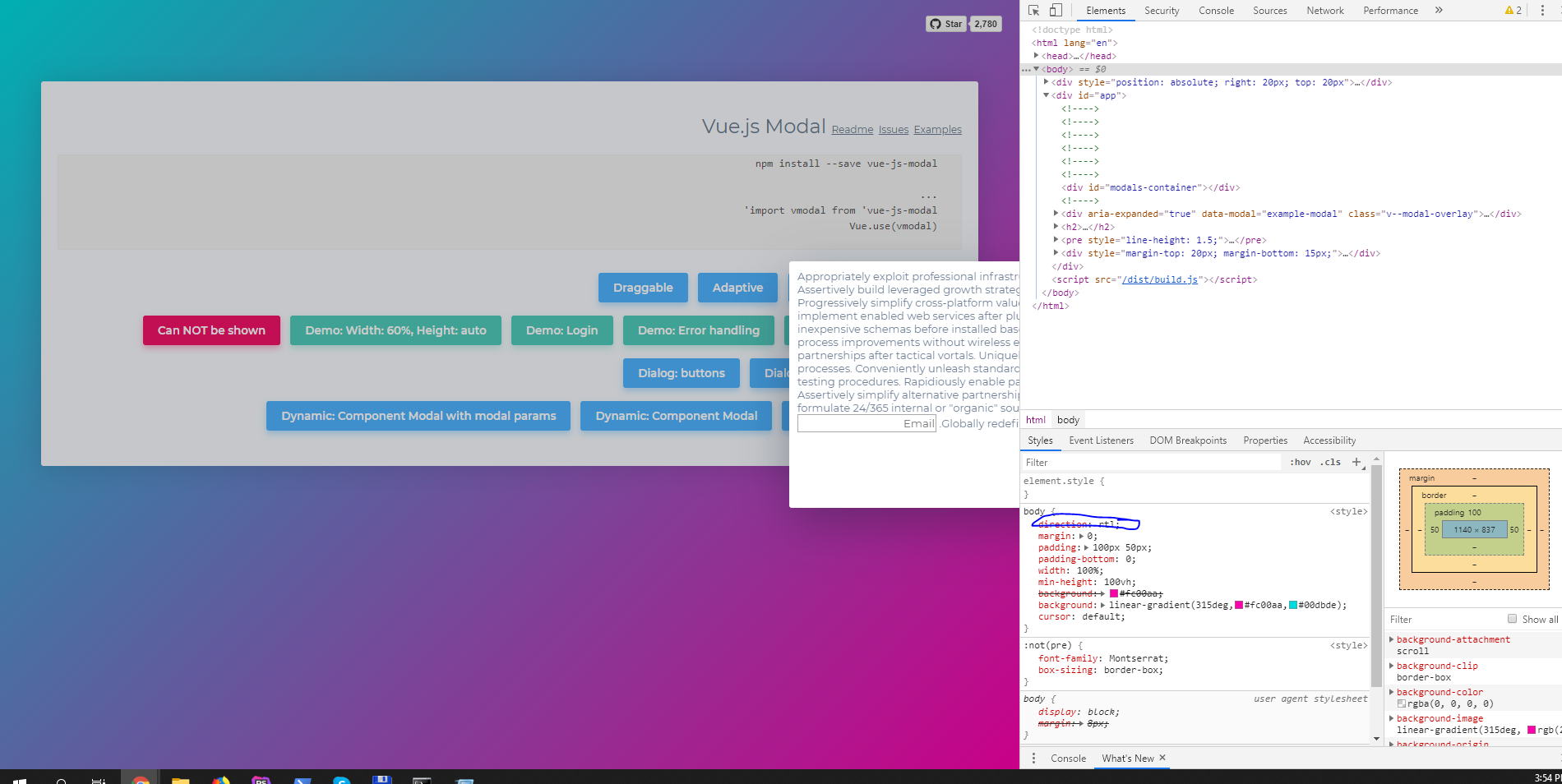Click the computed styles Filter input
Image resolution: width=1562 pixels, height=784 pixels.
click(1445, 619)
